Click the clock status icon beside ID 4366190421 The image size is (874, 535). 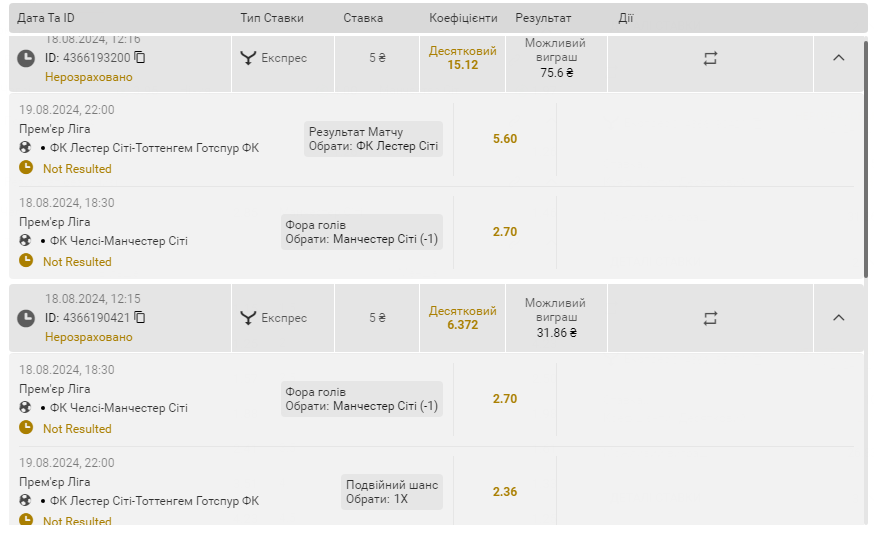tap(26, 318)
